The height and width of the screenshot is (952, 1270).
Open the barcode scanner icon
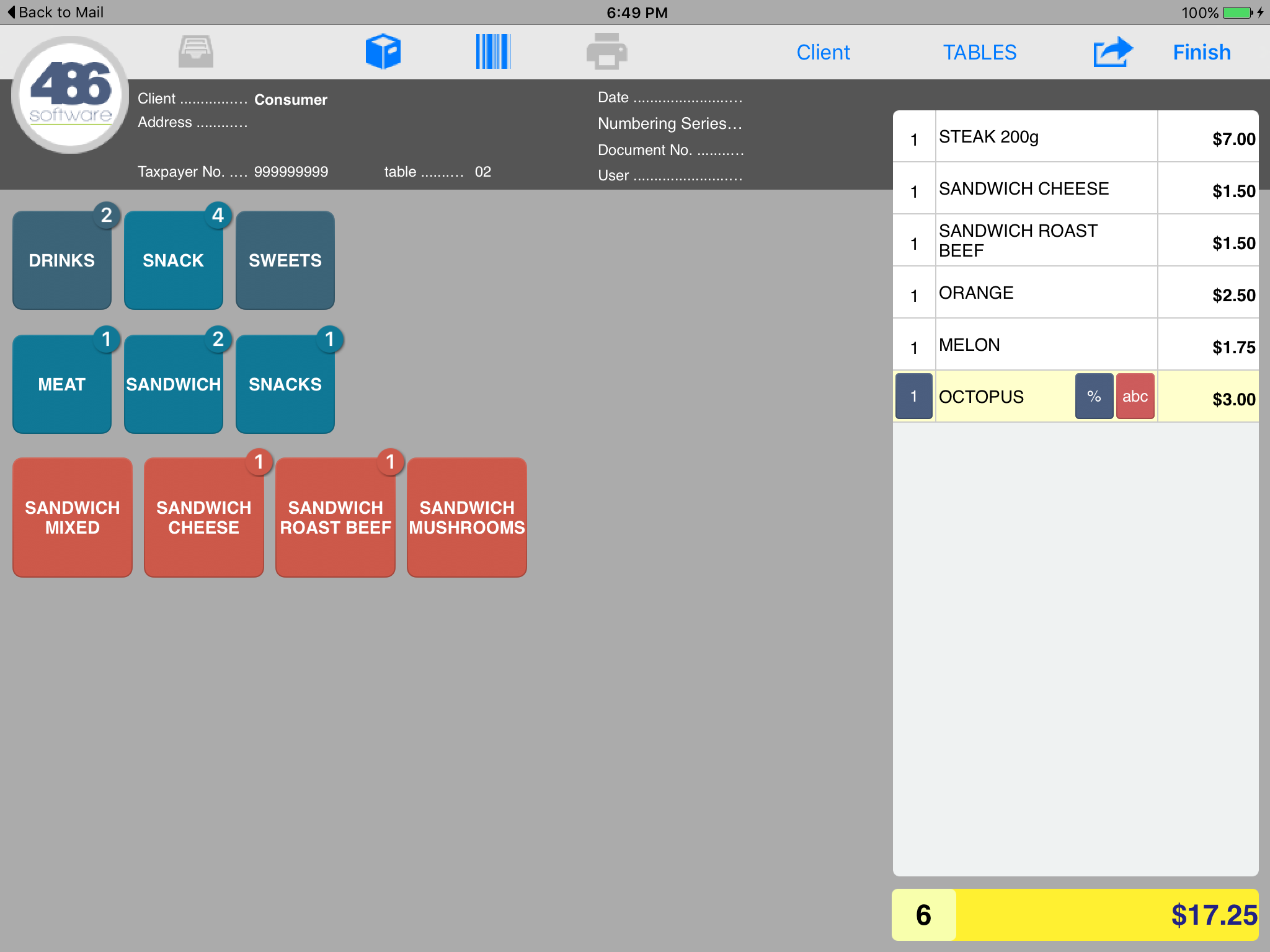[x=493, y=51]
